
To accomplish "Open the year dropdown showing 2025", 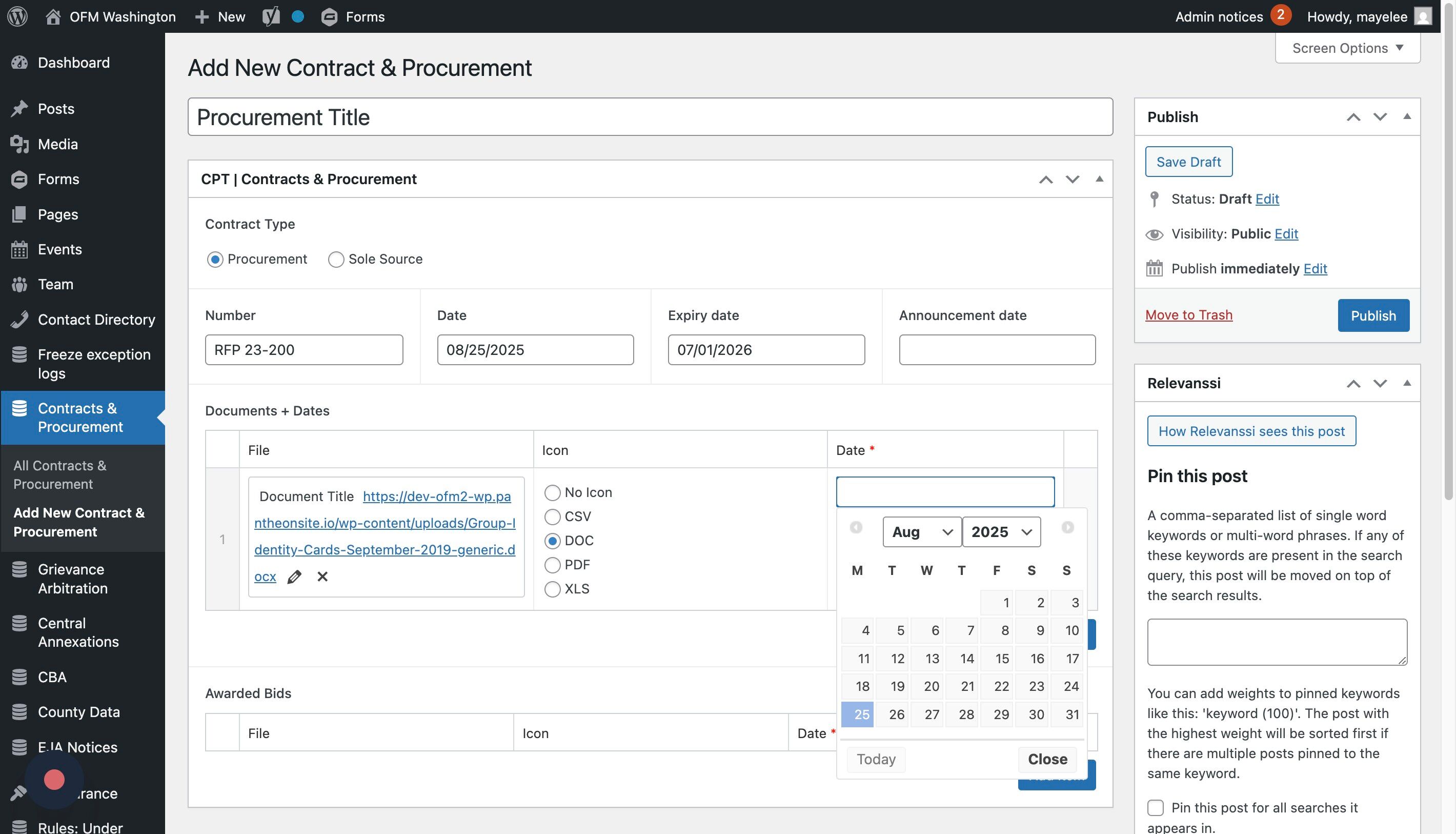I will click(1001, 532).
